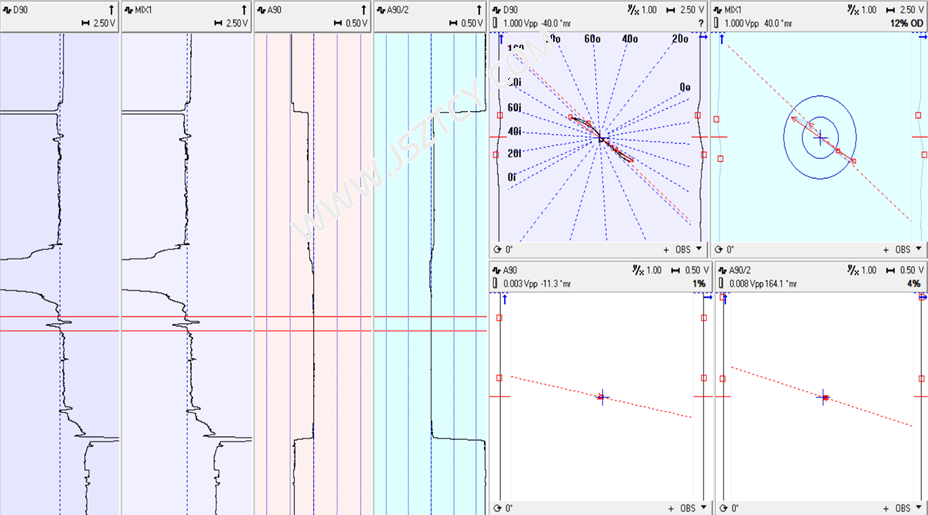Click the MIX1 strip chart waveform icon

128,10
